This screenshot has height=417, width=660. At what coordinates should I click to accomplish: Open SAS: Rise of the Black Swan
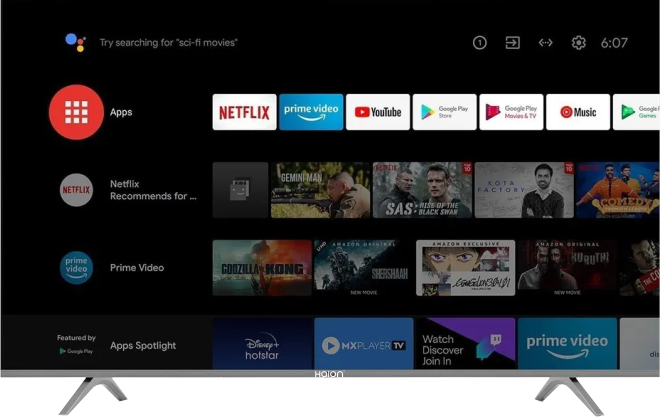(x=422, y=190)
